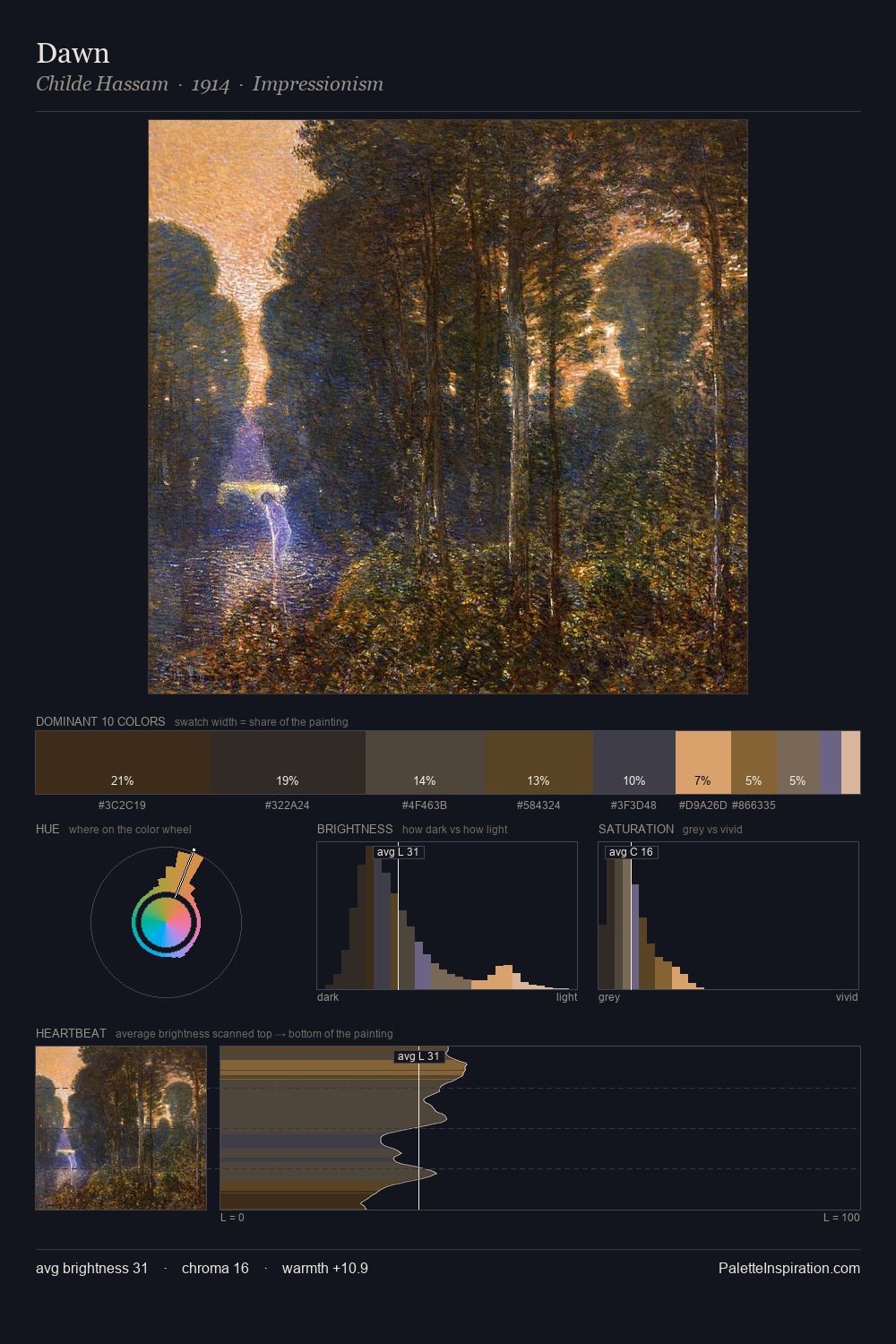Click footer text 'warmth +10.9'
This screenshot has width=896, height=1344.
(x=325, y=1268)
